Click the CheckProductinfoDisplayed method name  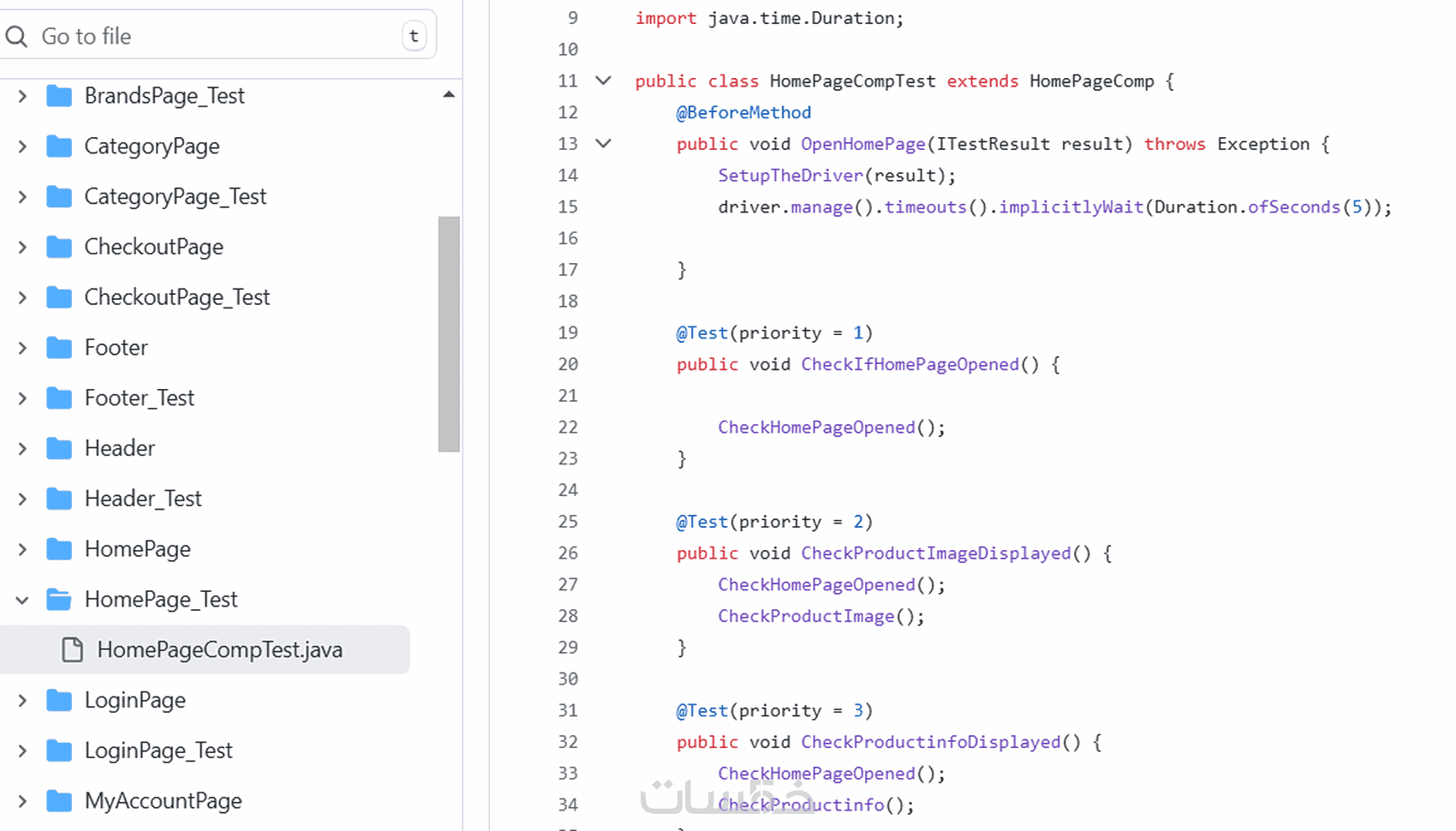(x=931, y=742)
